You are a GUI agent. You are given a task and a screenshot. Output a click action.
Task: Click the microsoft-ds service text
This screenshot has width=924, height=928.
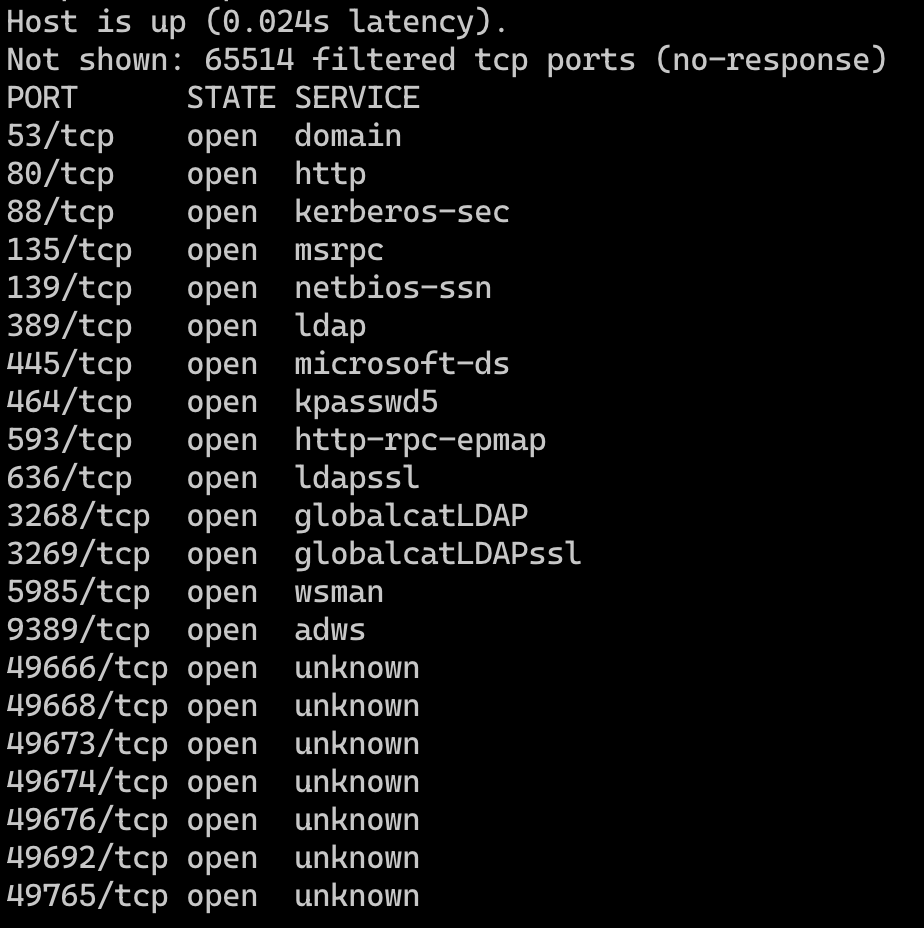(402, 364)
